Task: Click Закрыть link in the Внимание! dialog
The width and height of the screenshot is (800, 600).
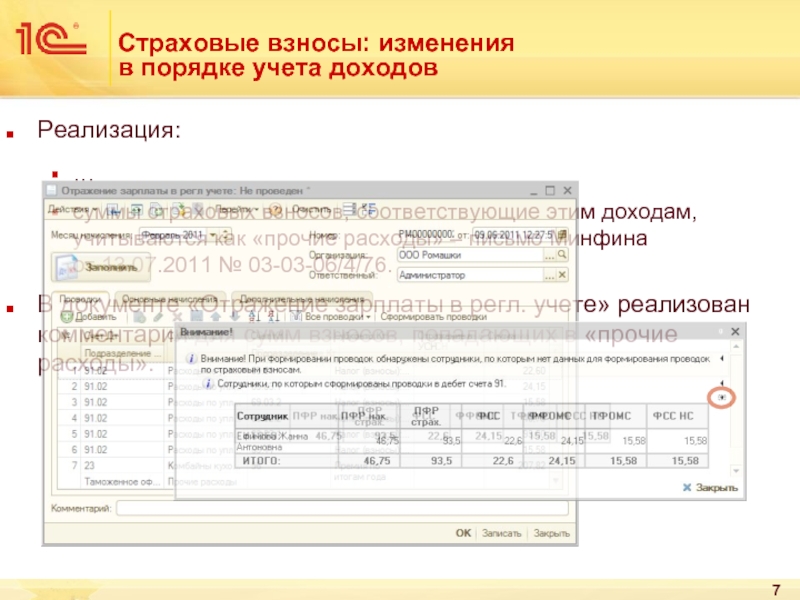Action: tap(710, 488)
